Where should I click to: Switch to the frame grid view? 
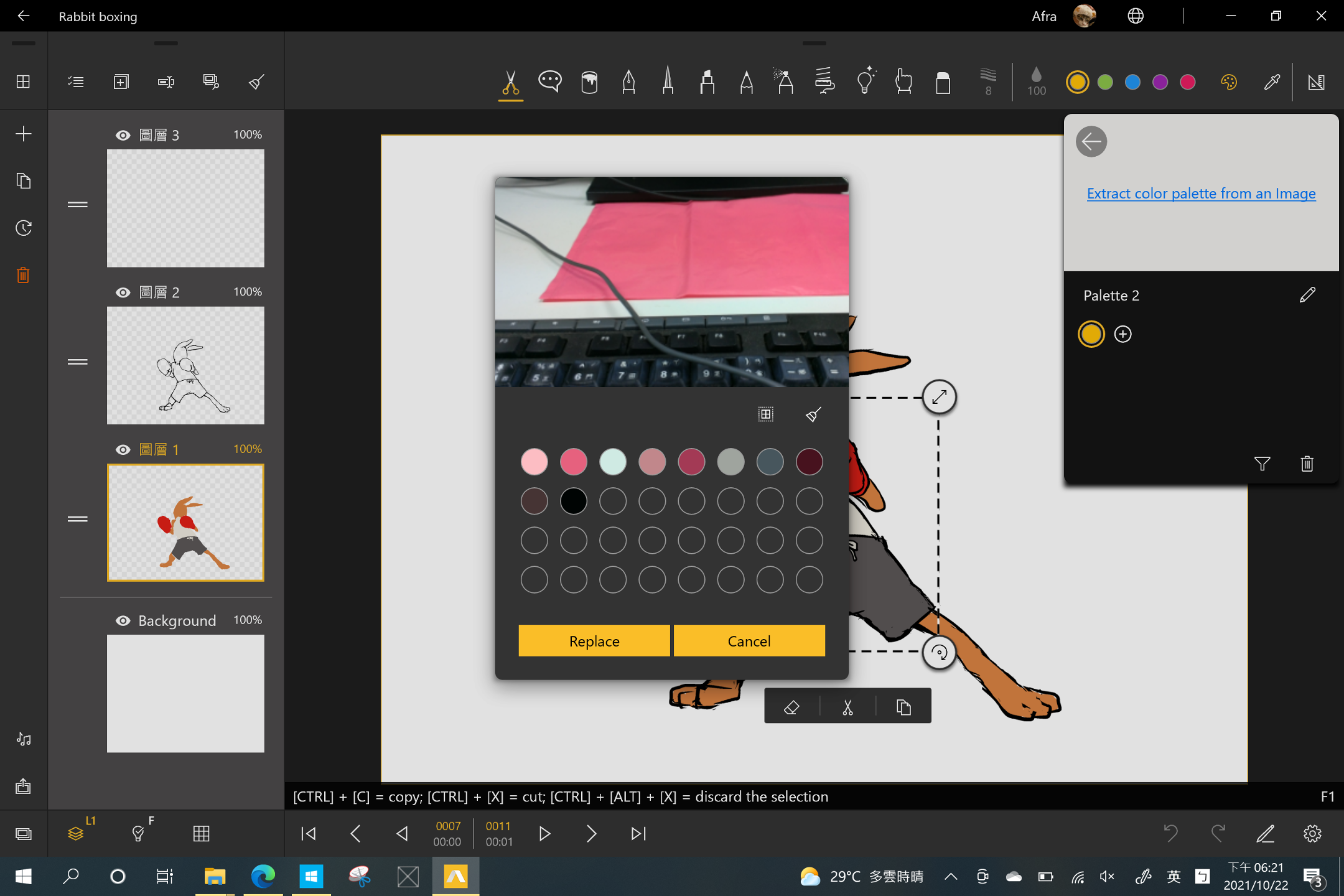point(202,833)
